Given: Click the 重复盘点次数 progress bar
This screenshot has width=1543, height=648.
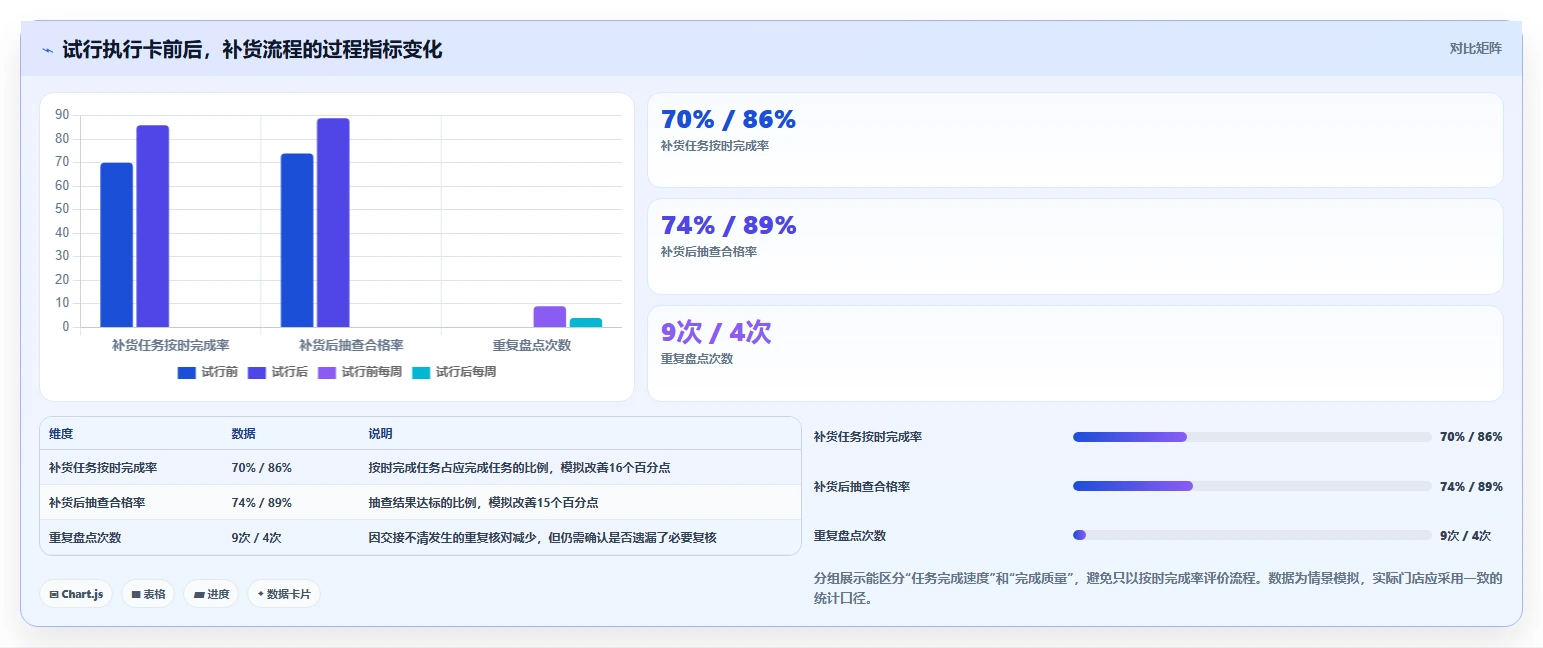Looking at the screenshot, I should point(1252,535).
